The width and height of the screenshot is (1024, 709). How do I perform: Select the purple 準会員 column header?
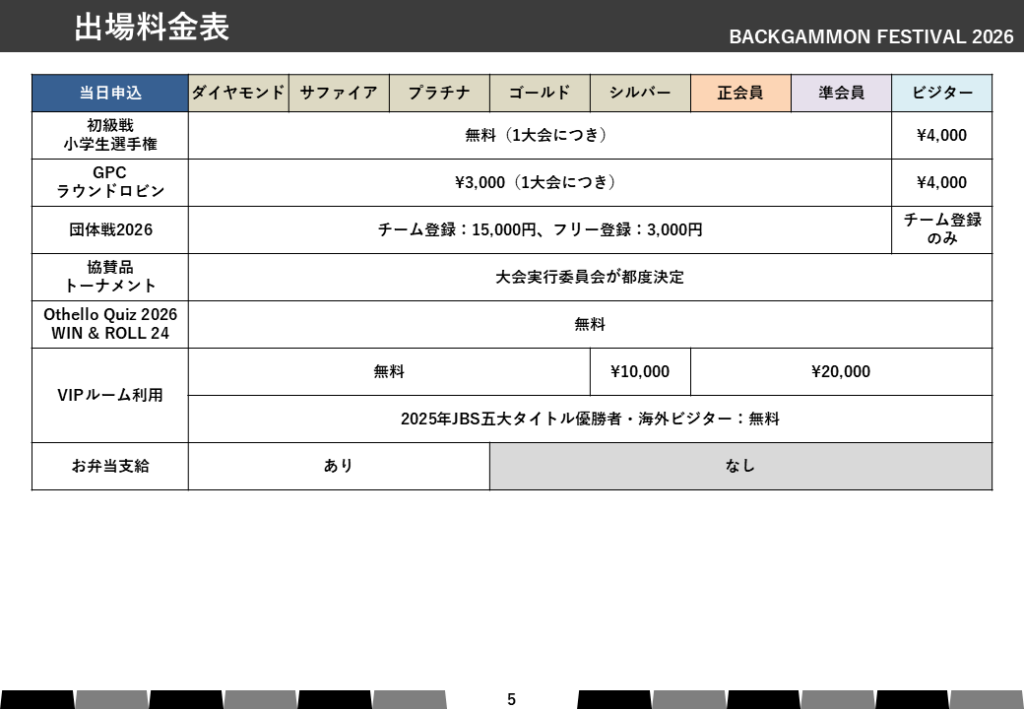(841, 93)
